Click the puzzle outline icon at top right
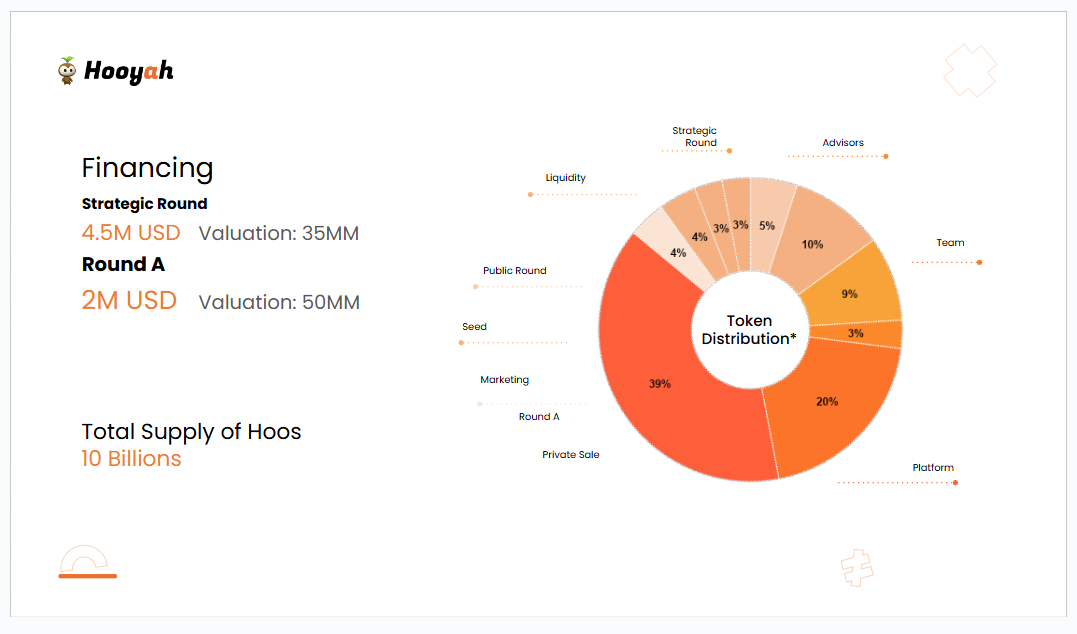The height and width of the screenshot is (634, 1077). (x=970, y=70)
